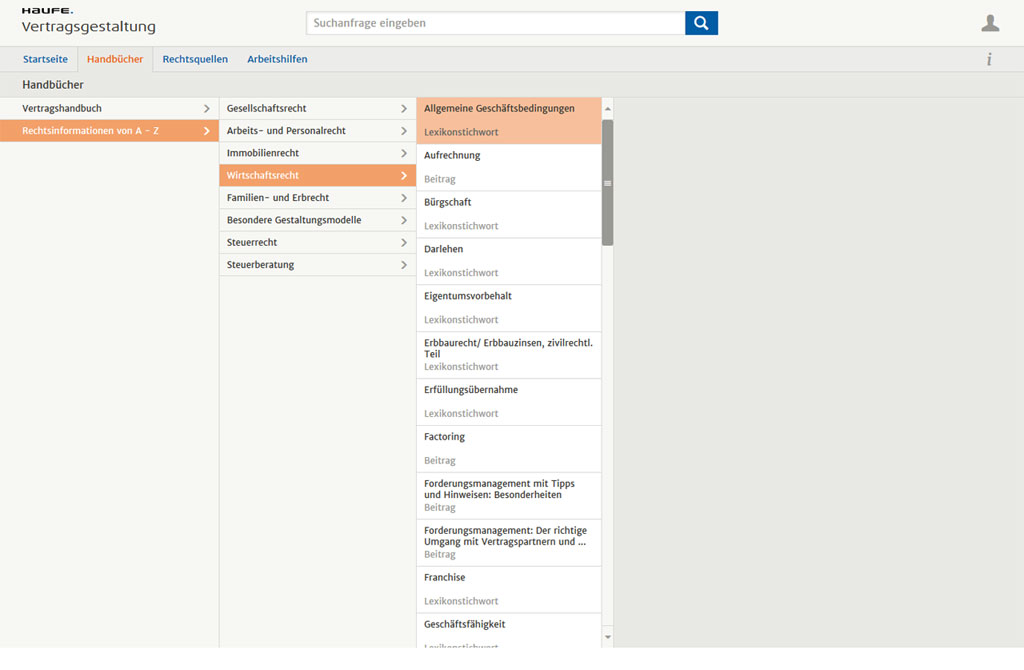Open the Geschäftsfähigkeit entry
This screenshot has width=1024, height=670.
click(x=509, y=631)
